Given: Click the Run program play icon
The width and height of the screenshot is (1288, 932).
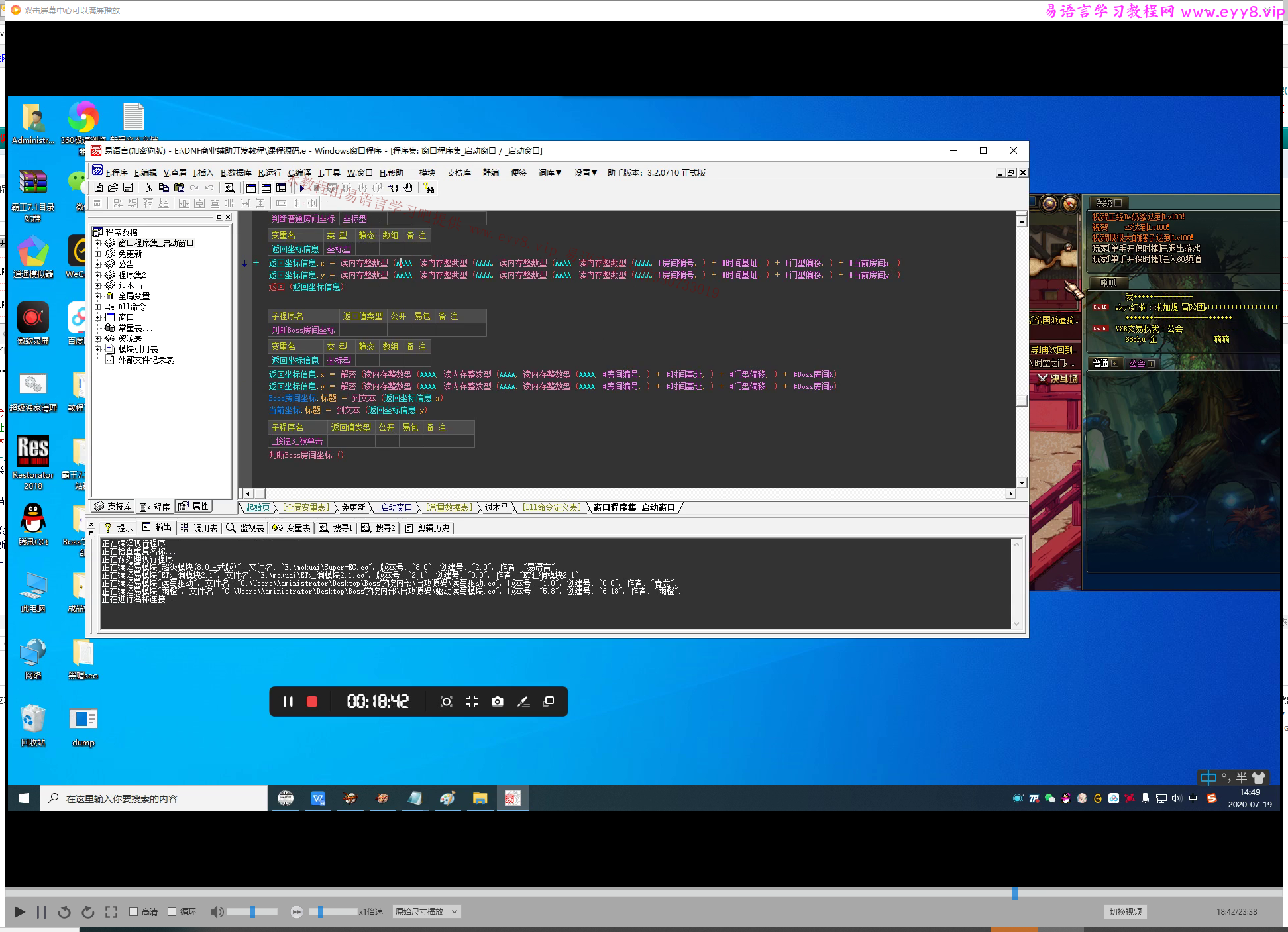Looking at the screenshot, I should click(302, 188).
